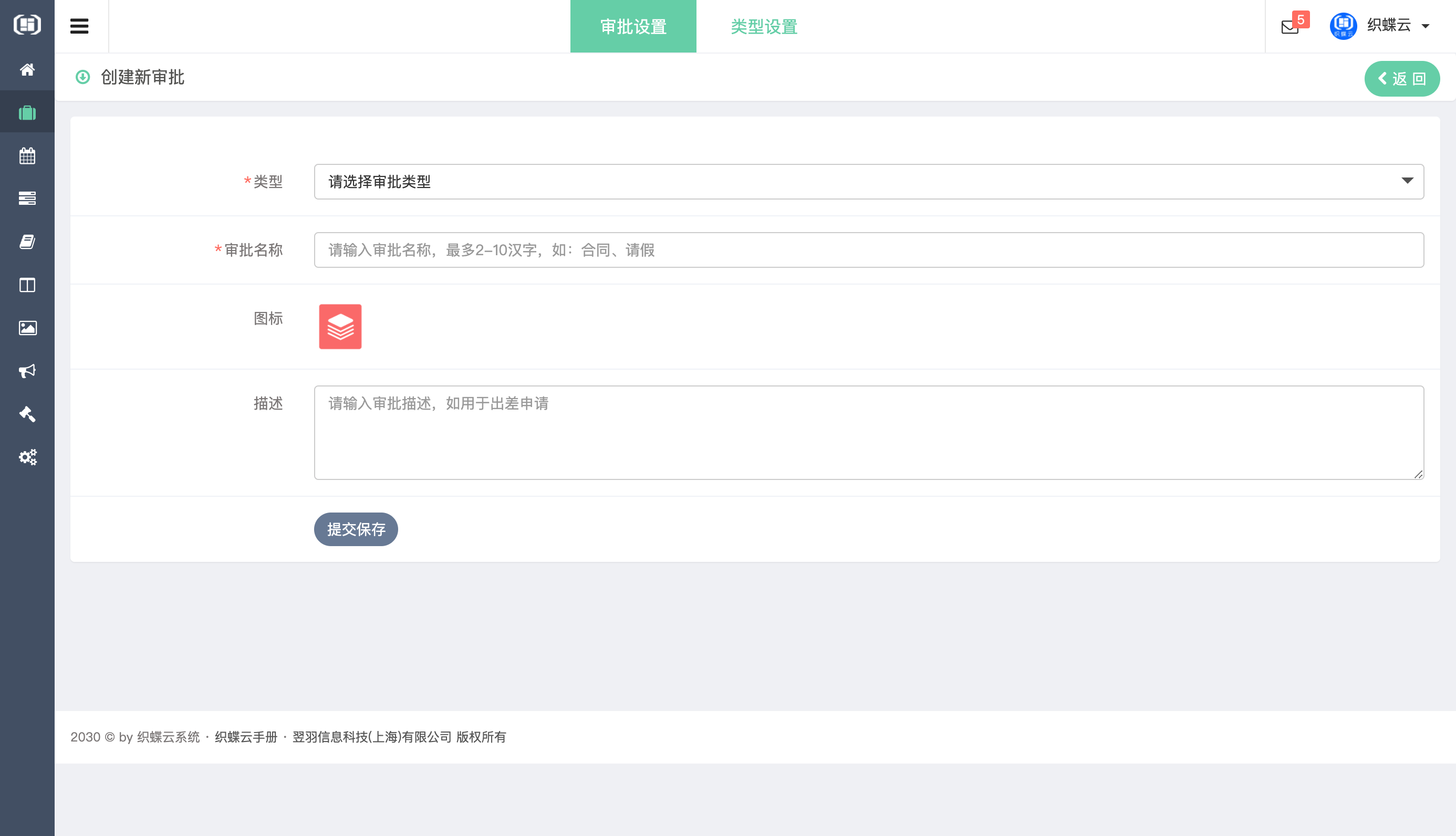Screen dimensions: 1456x836
Task: Open the mail notifications icon with badge
Action: 1289,26
